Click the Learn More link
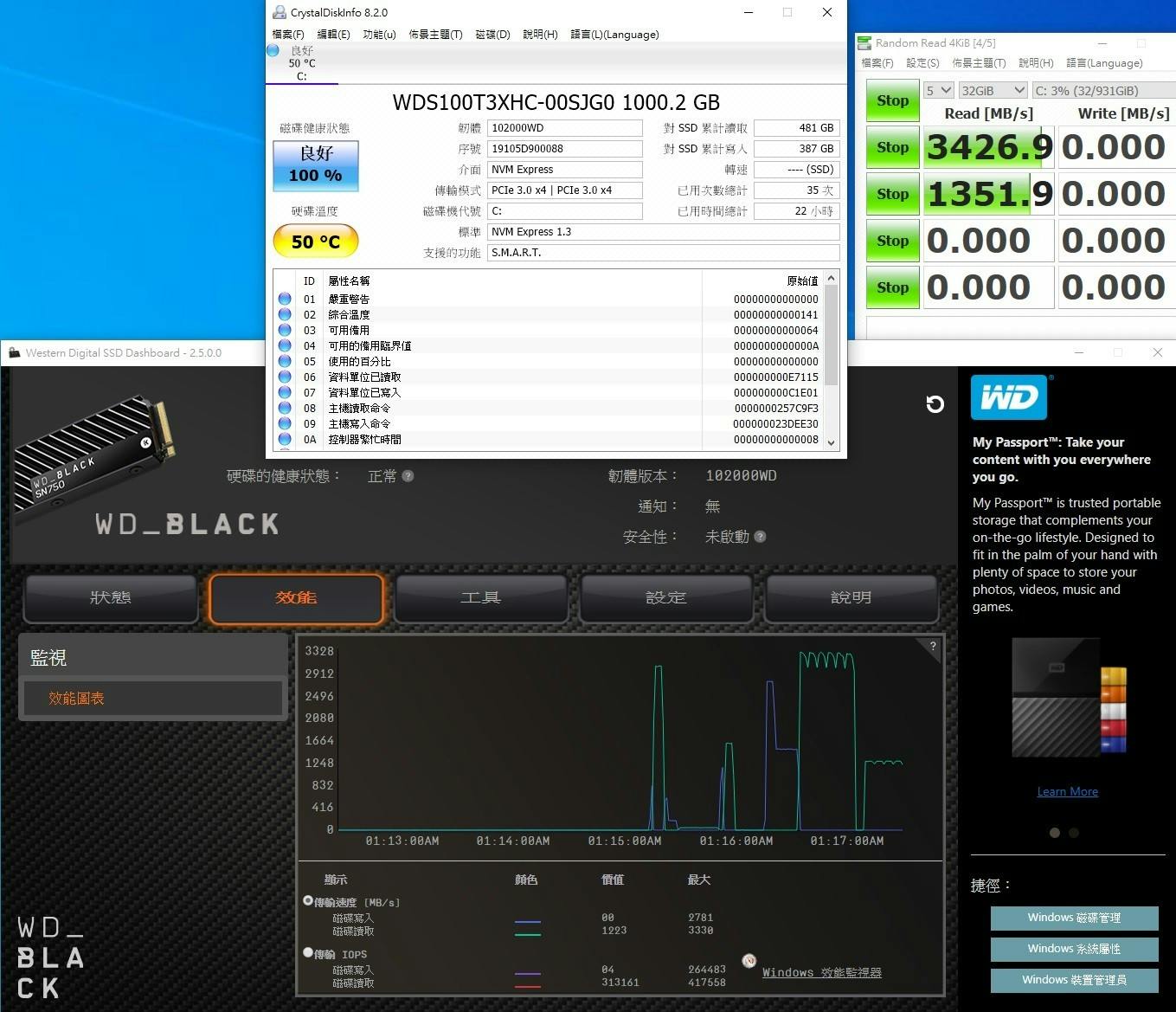The width and height of the screenshot is (1176, 1012). point(1067,791)
